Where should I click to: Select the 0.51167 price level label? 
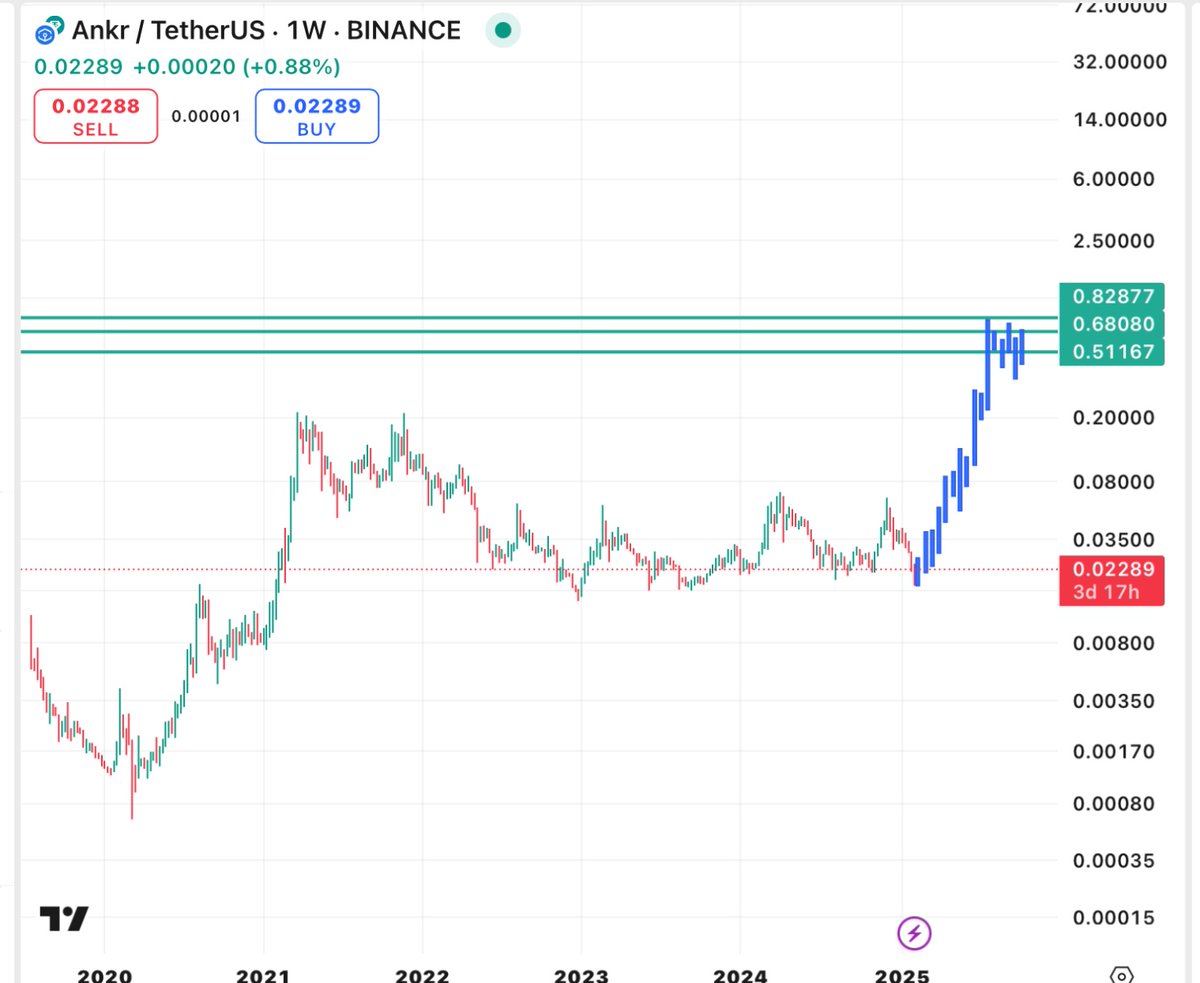coord(1113,352)
